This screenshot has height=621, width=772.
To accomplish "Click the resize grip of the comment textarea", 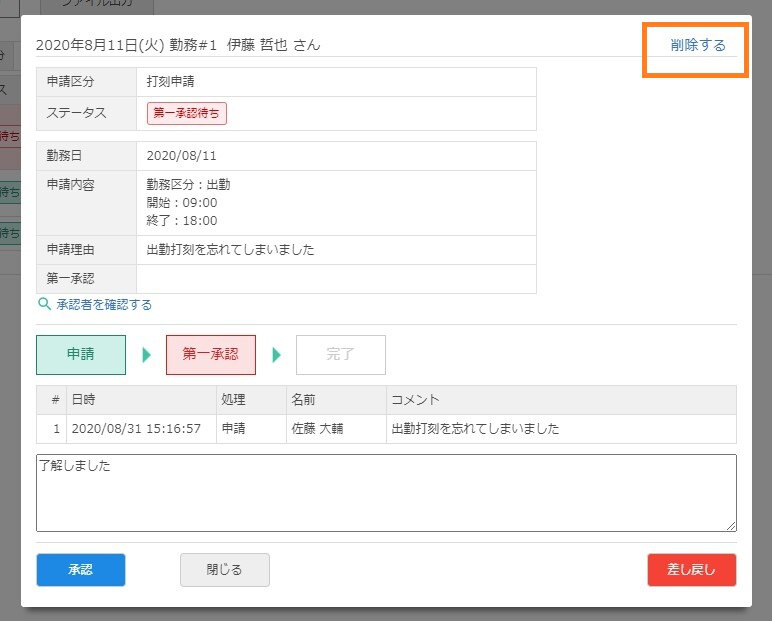I will click(x=731, y=526).
